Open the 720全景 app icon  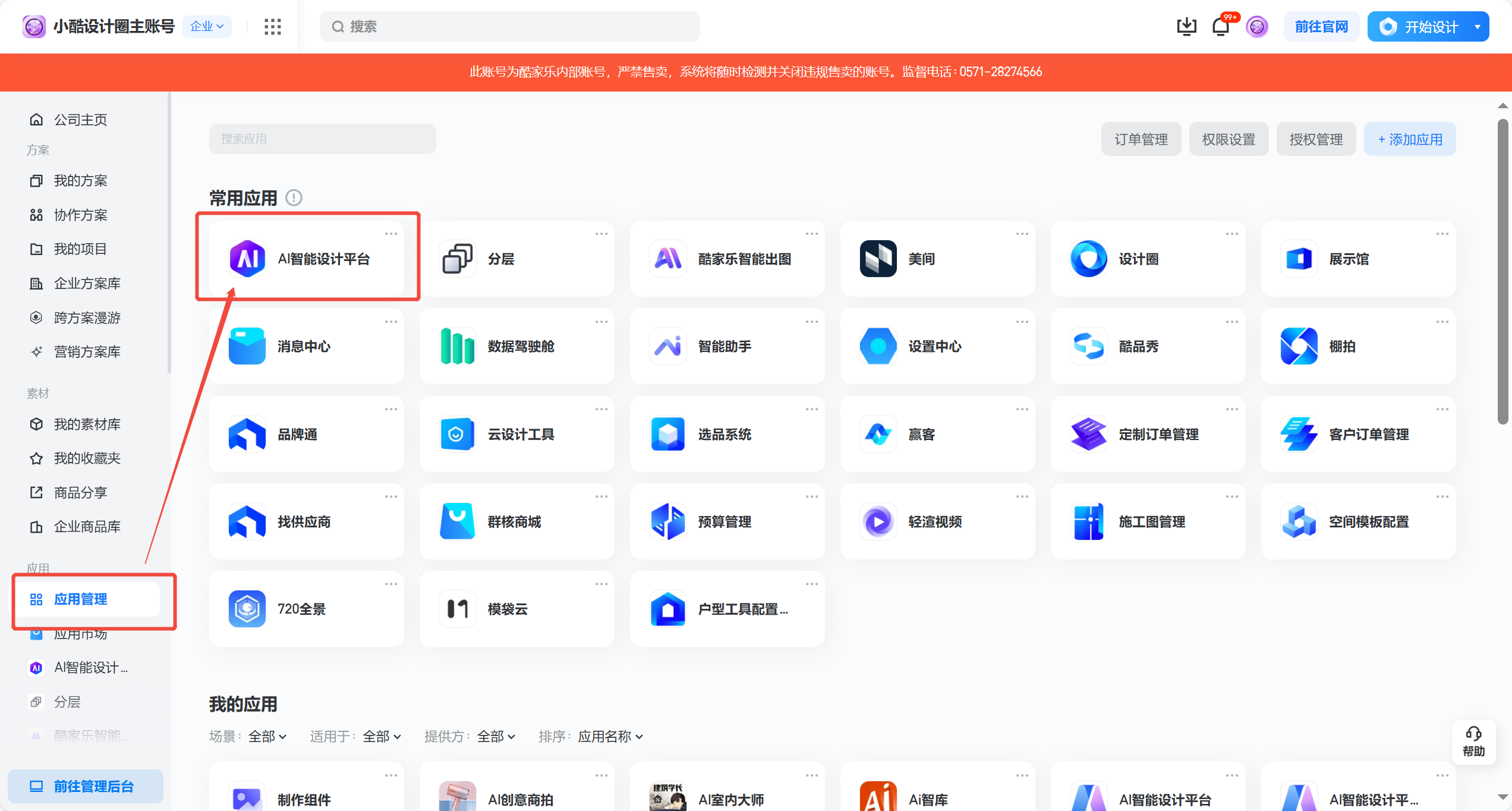pos(247,609)
